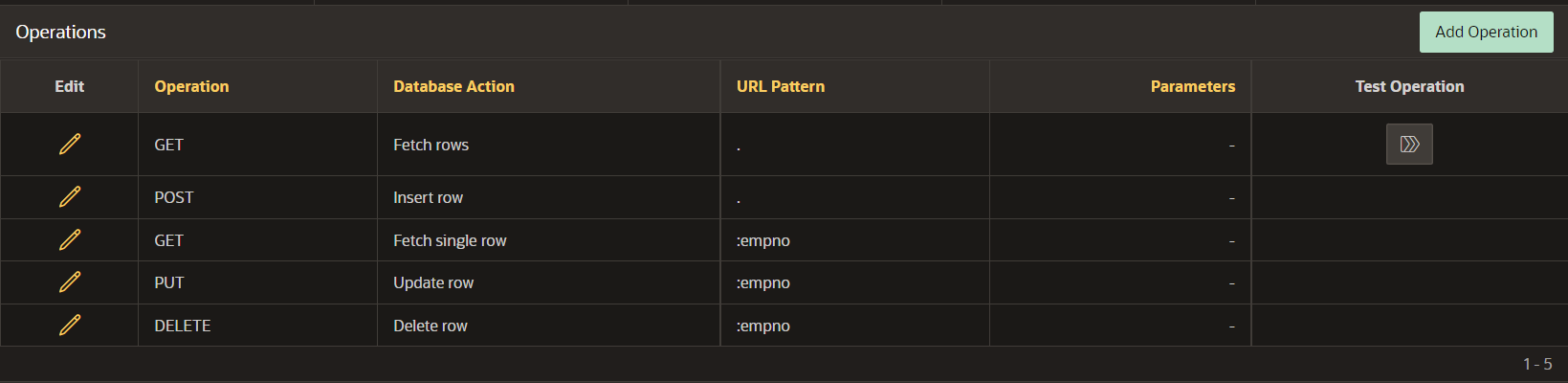This screenshot has height=383, width=1568.
Task: Sort by the Operation column header
Action: point(191,86)
